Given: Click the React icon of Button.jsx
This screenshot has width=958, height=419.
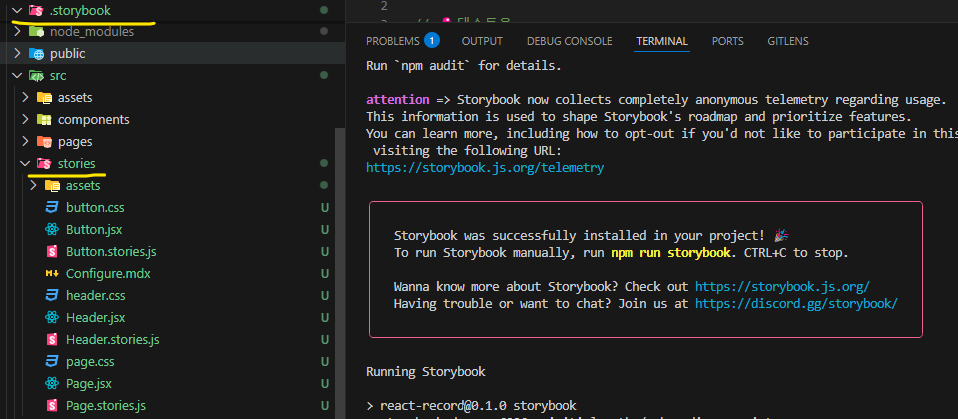Looking at the screenshot, I should 52,230.
